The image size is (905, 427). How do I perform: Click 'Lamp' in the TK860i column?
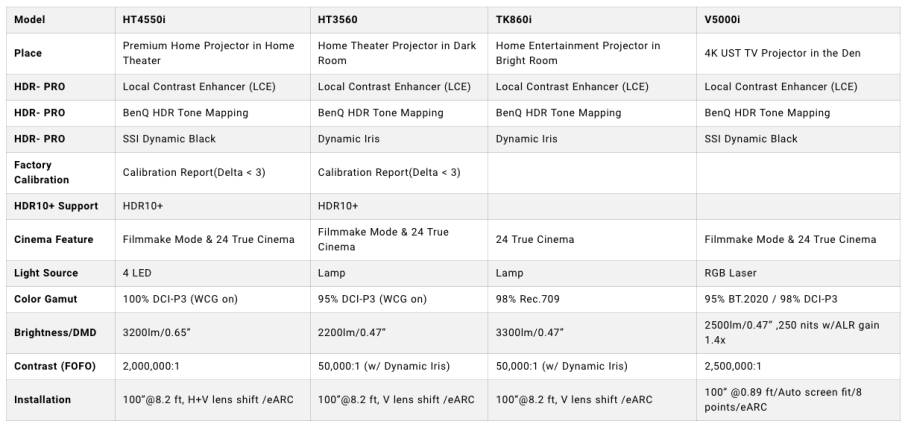click(510, 273)
